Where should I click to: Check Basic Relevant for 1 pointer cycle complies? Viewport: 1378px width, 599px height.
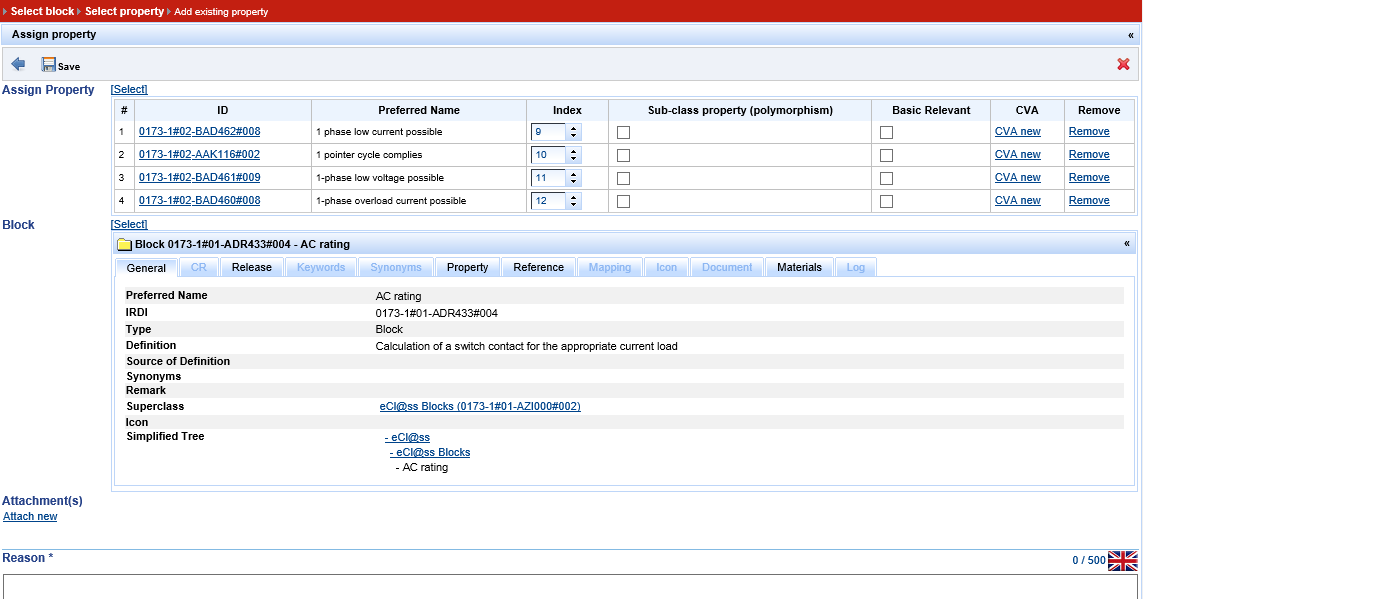pos(886,155)
